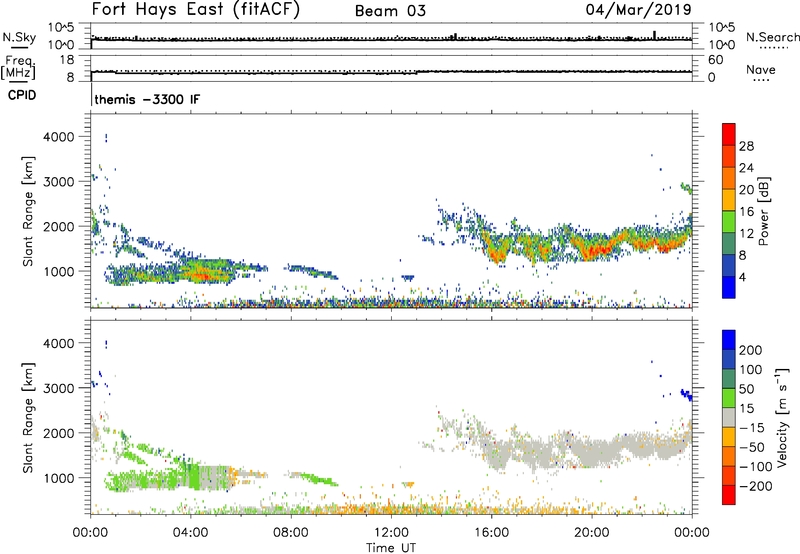
Task: Click the 'N.Sky' axis label
Action: click(x=19, y=37)
